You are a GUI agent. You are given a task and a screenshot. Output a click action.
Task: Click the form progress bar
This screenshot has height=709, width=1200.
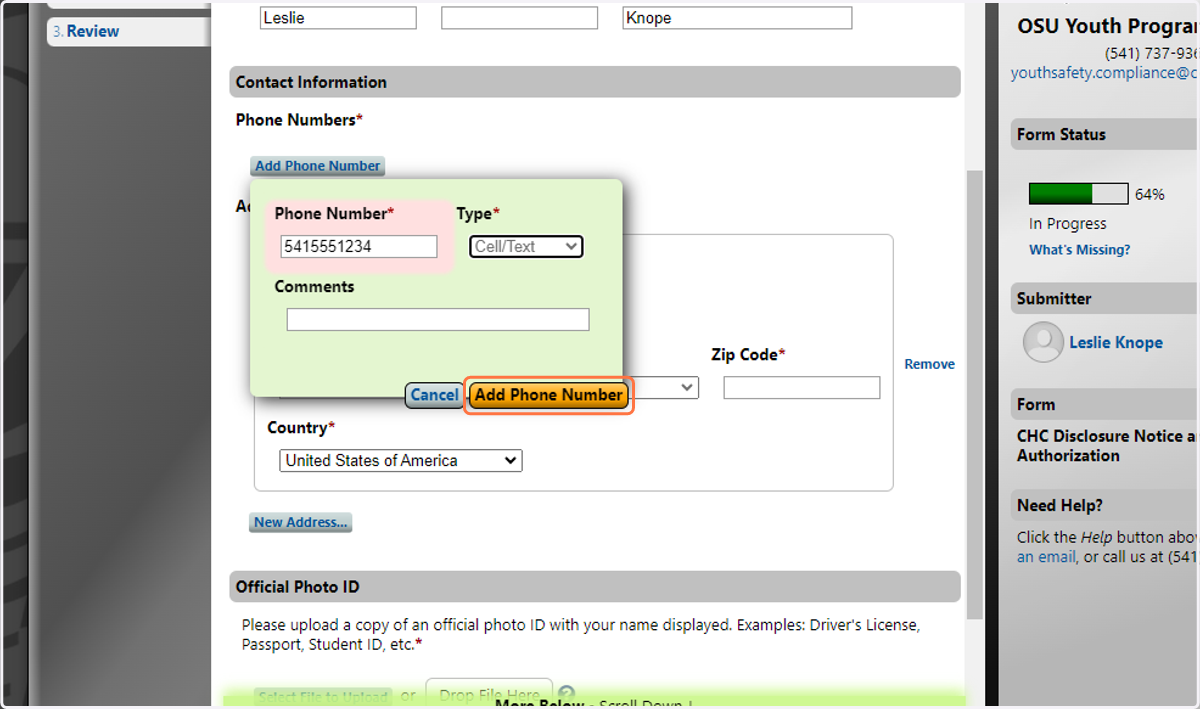click(x=1078, y=194)
